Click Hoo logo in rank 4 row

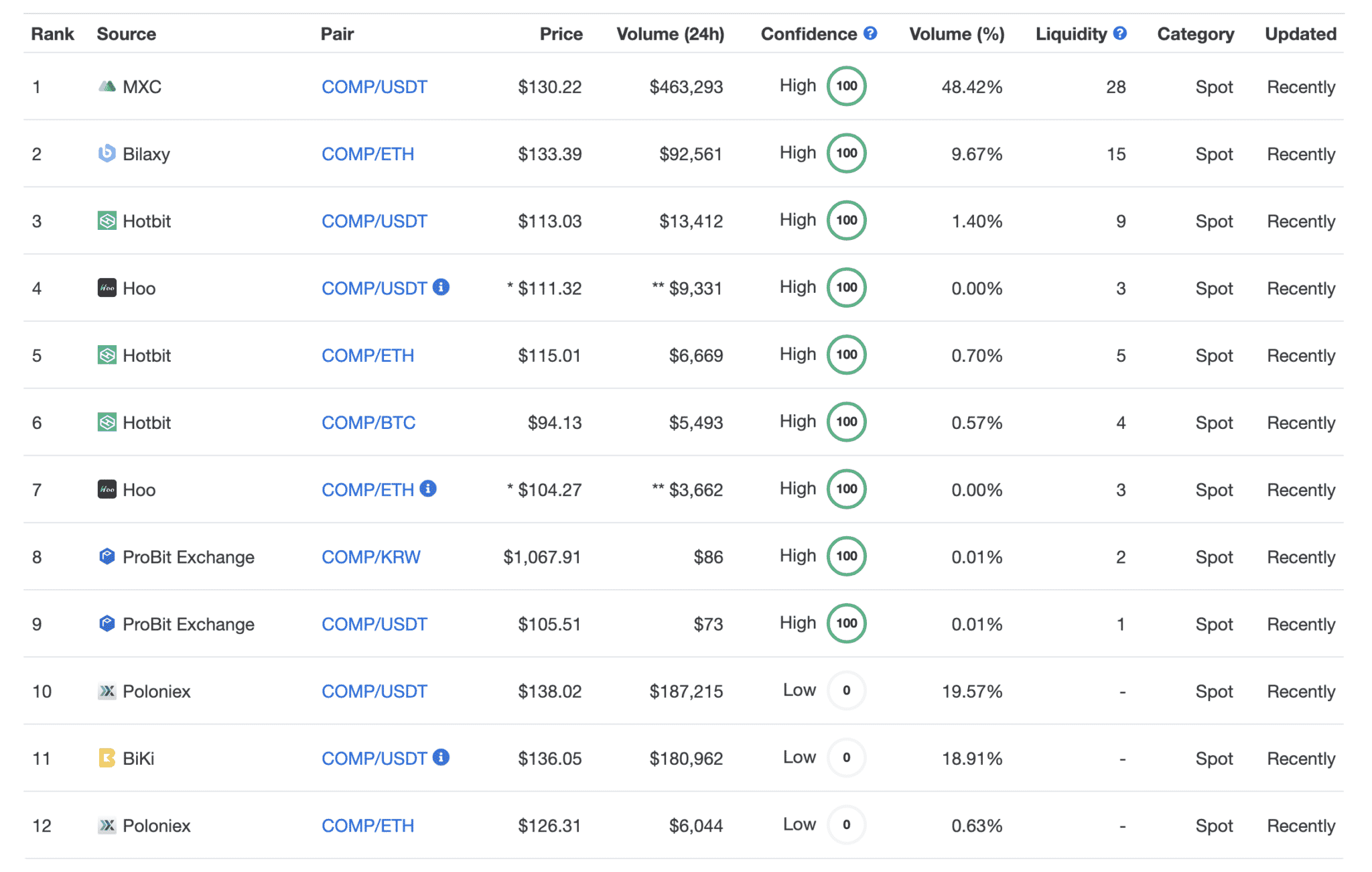point(107,288)
